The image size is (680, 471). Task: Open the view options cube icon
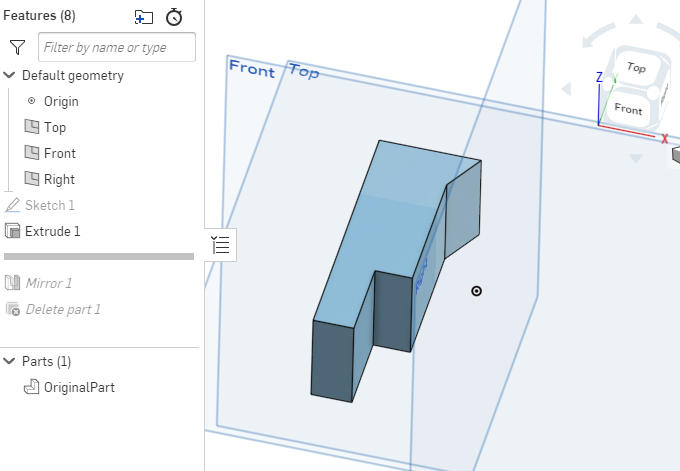click(676, 154)
